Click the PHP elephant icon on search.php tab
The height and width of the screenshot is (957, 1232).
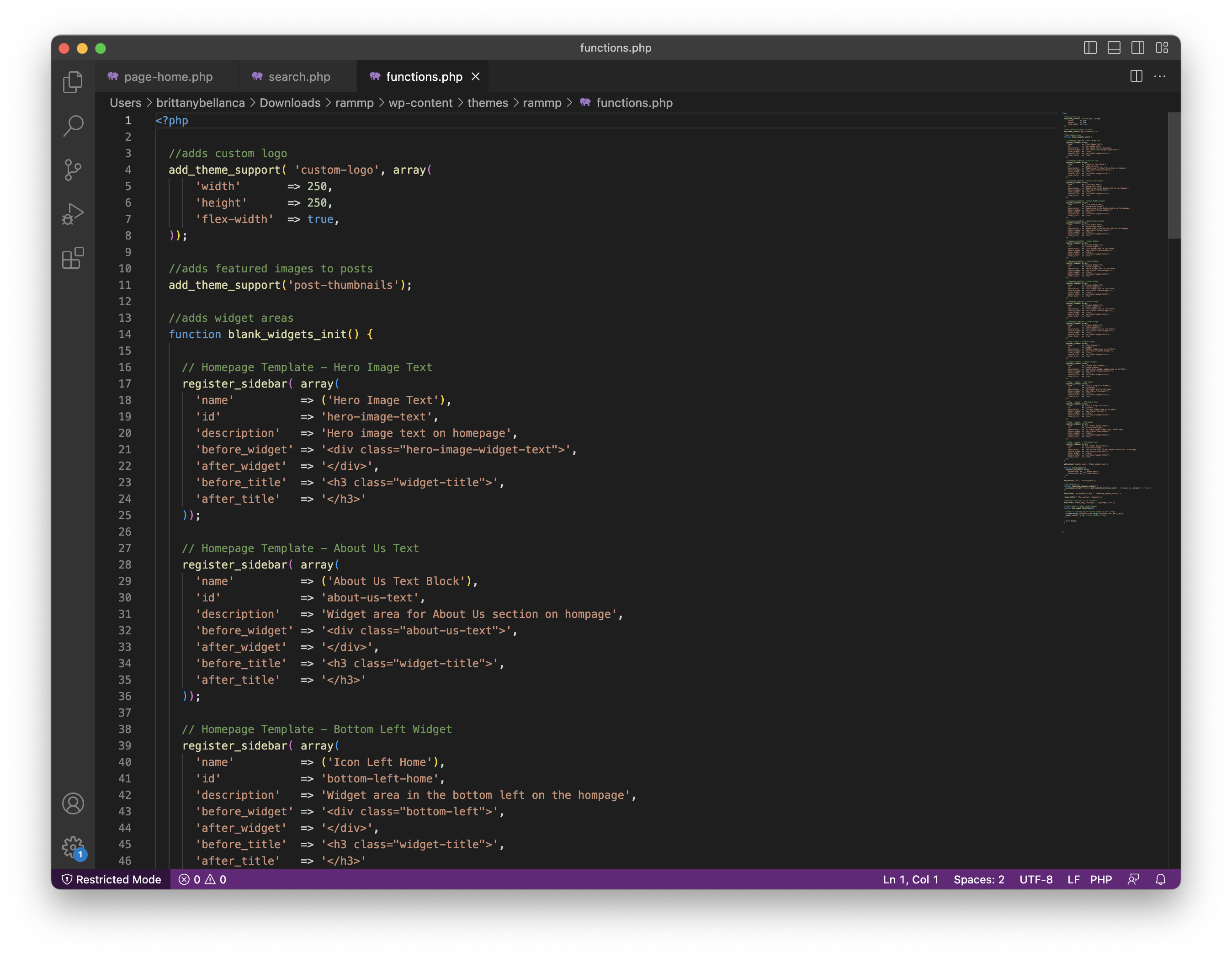click(x=257, y=76)
